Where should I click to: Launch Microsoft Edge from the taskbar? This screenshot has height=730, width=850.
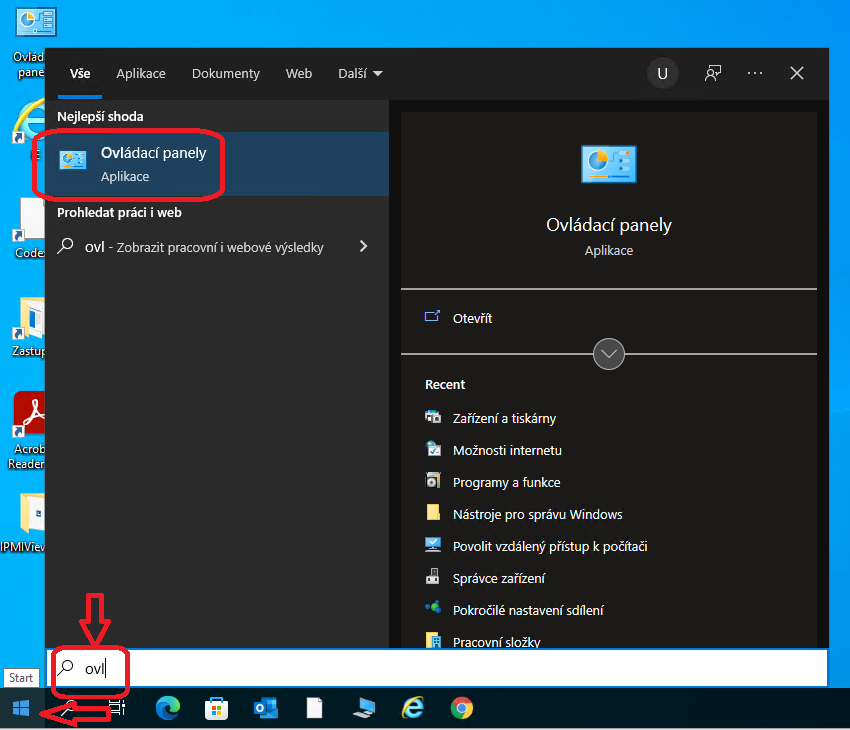click(168, 708)
